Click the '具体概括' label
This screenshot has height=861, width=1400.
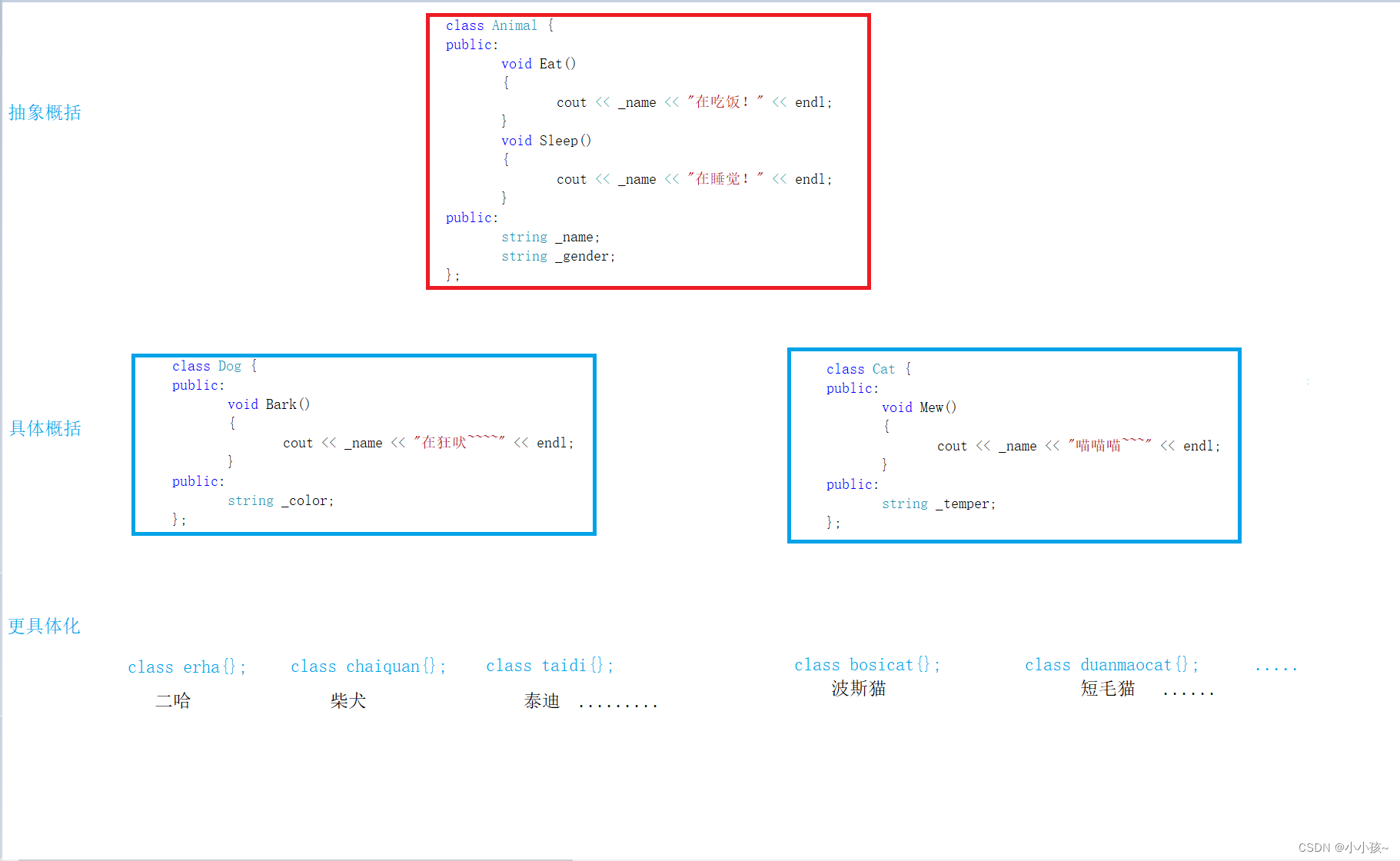point(45,428)
